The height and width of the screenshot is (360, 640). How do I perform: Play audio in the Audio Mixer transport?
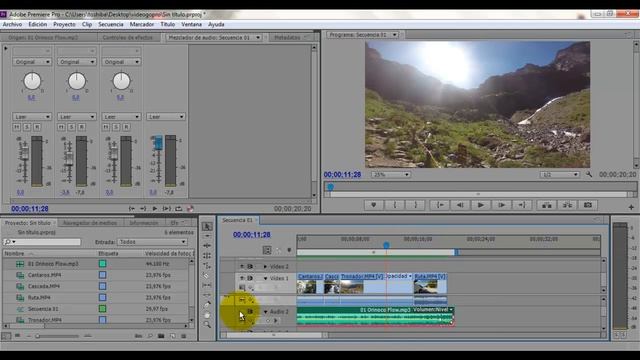click(155, 209)
